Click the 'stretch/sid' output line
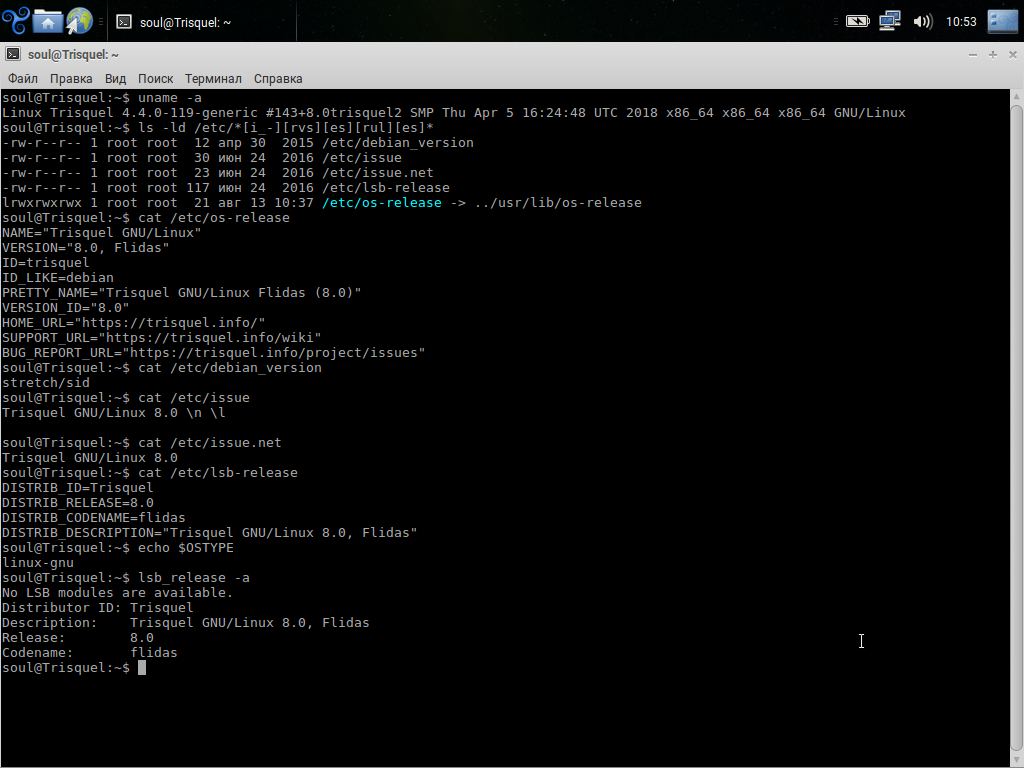Viewport: 1024px width, 768px height. tap(46, 383)
